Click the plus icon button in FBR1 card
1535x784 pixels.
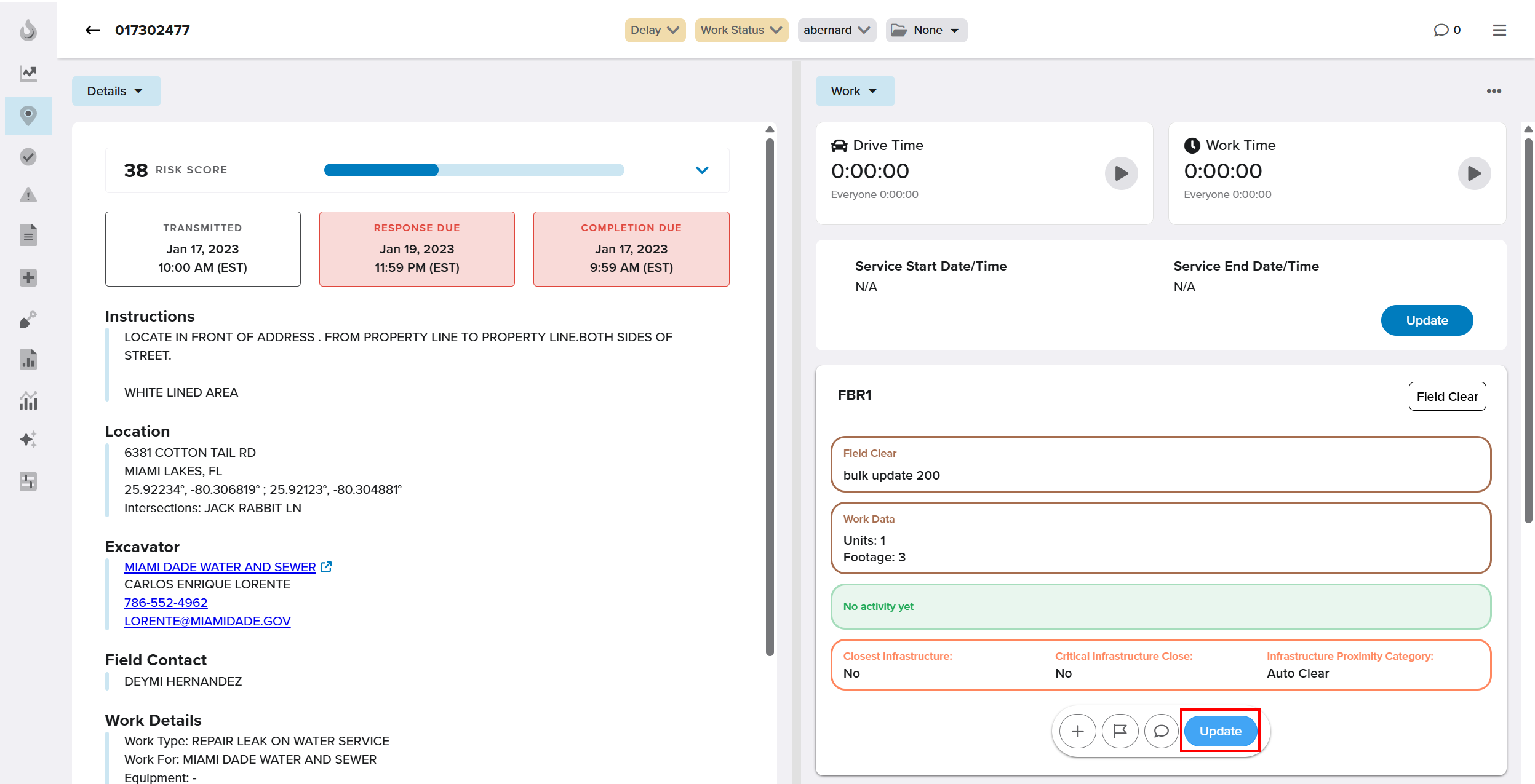coord(1078,731)
